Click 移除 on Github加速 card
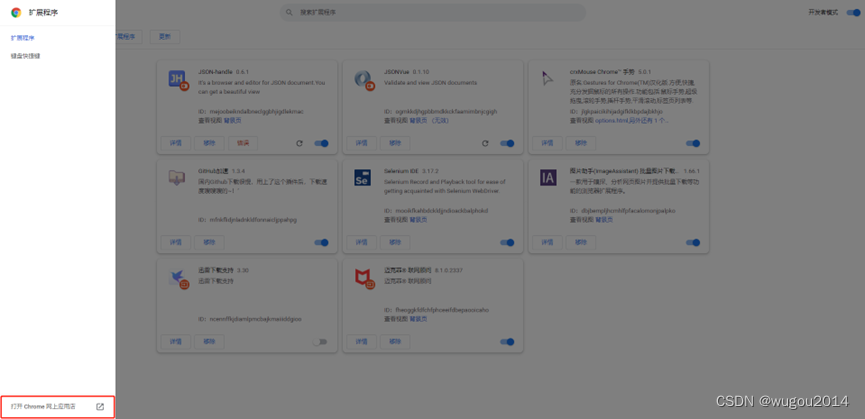The image size is (865, 419). pyautogui.click(x=209, y=243)
